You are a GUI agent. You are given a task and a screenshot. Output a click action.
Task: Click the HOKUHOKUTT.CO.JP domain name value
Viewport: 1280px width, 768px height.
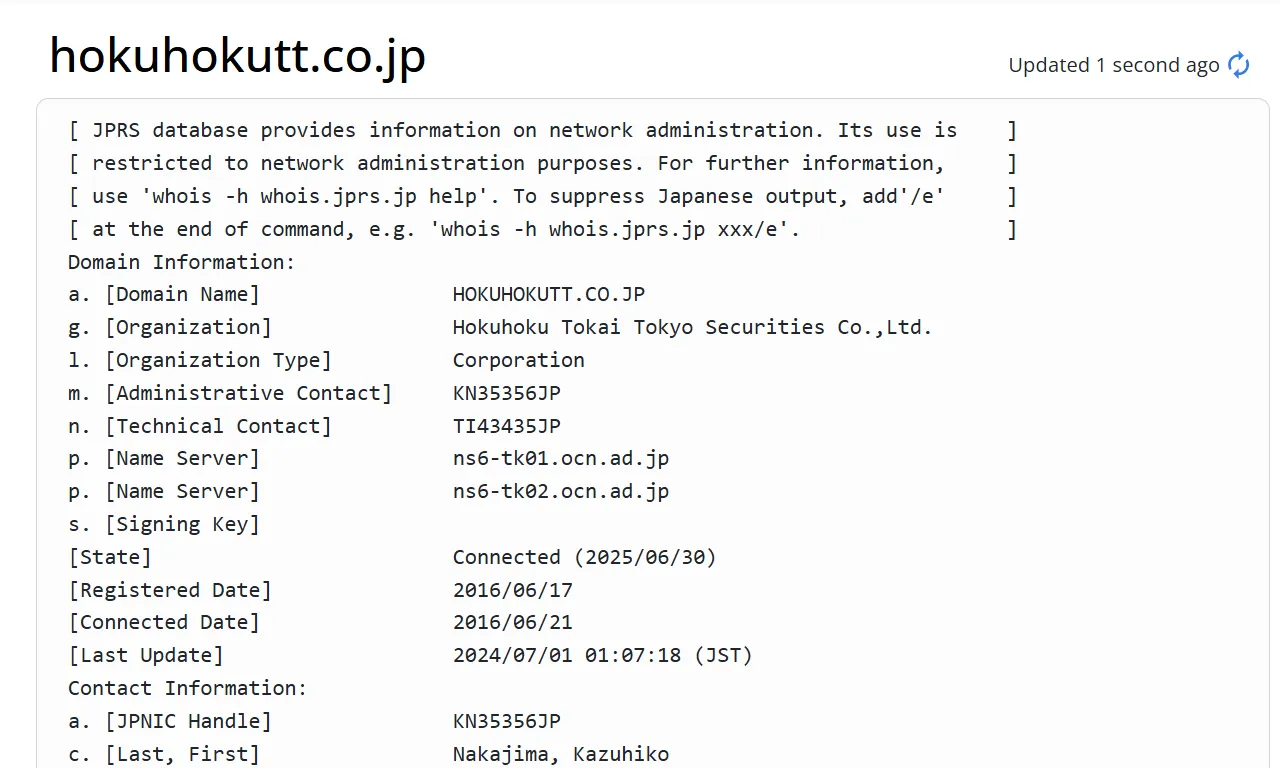tap(549, 295)
